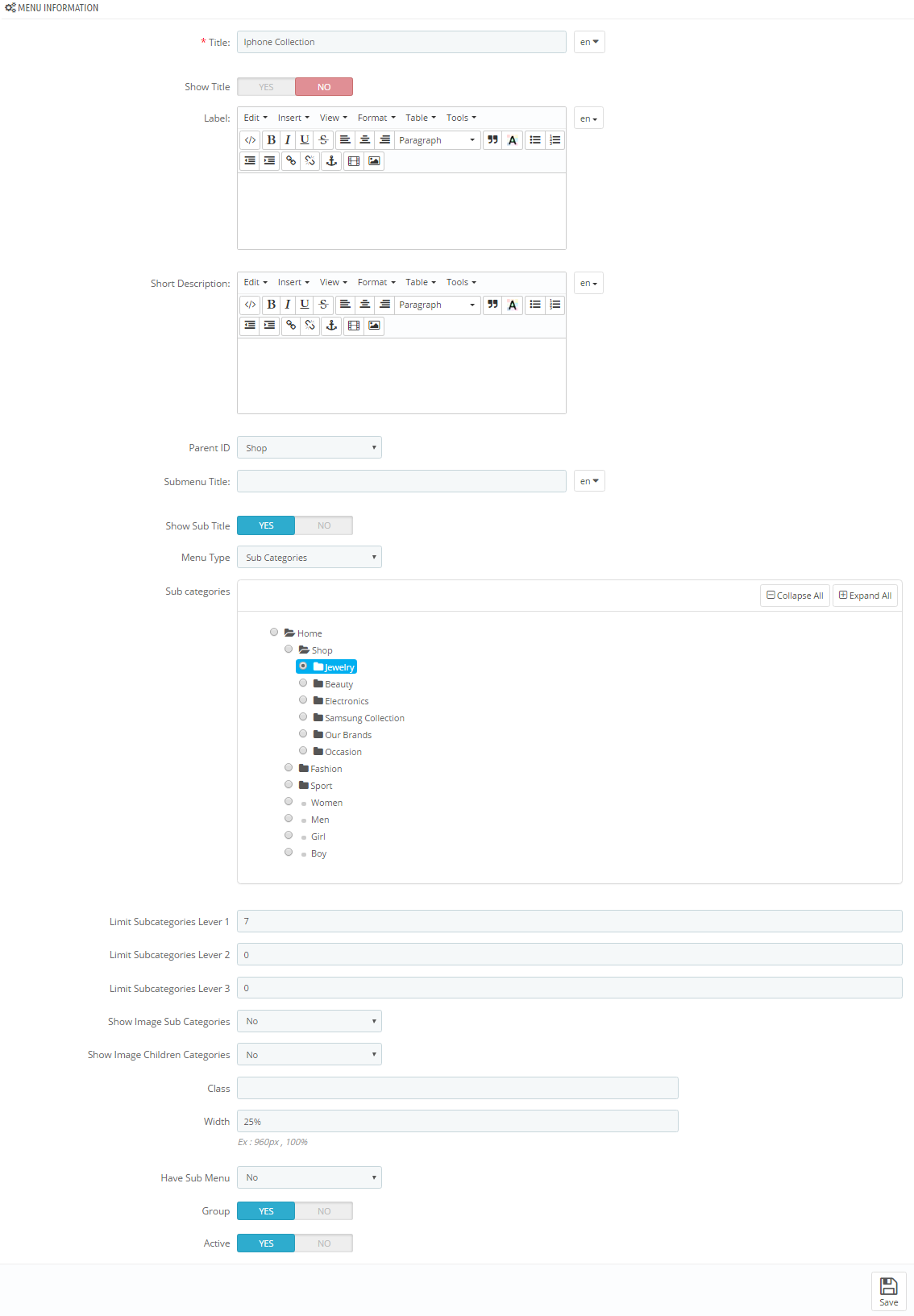
Task: Click the Width input field
Action: 457,1121
